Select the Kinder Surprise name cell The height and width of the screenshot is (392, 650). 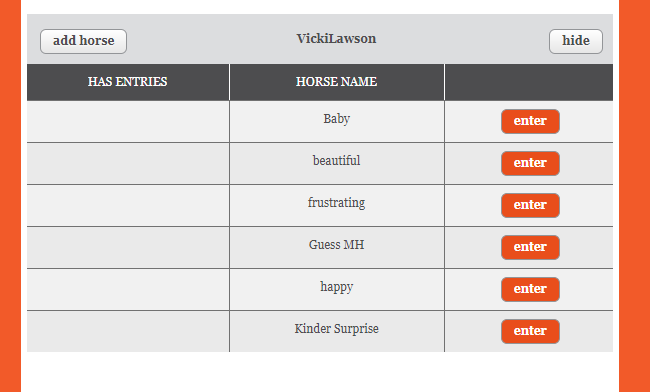tap(337, 331)
